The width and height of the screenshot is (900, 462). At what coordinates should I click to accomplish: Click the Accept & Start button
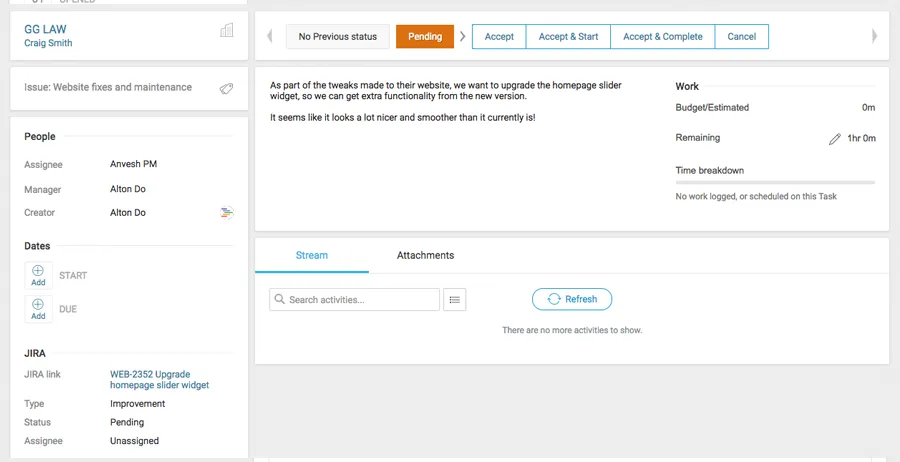(x=568, y=37)
